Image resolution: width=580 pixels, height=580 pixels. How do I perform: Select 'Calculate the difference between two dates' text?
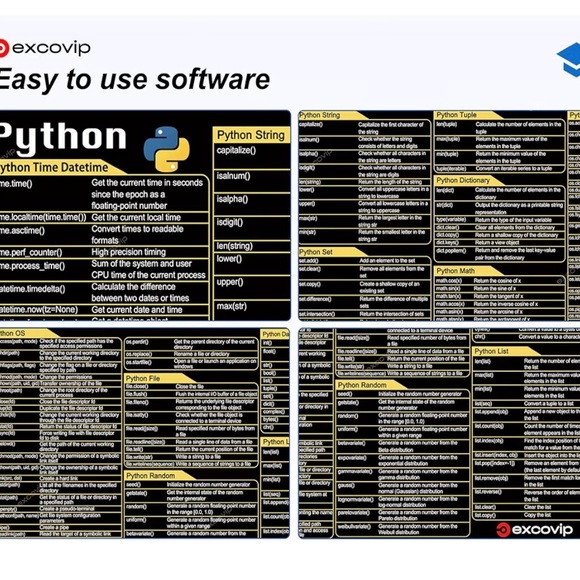[140, 292]
